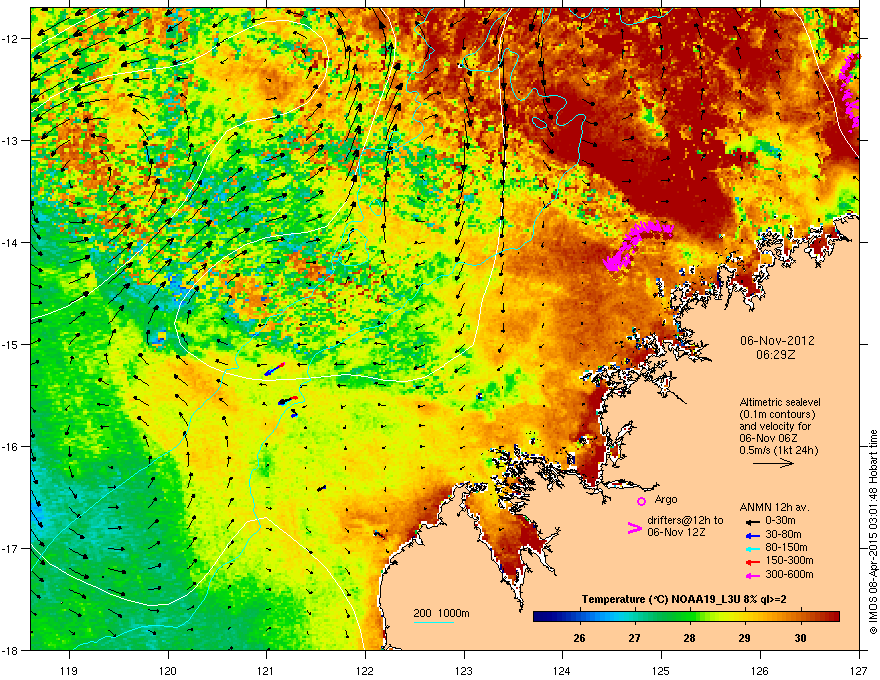880x680 pixels.
Task: Click the 29 tick on the colorbar
Action: [744, 638]
